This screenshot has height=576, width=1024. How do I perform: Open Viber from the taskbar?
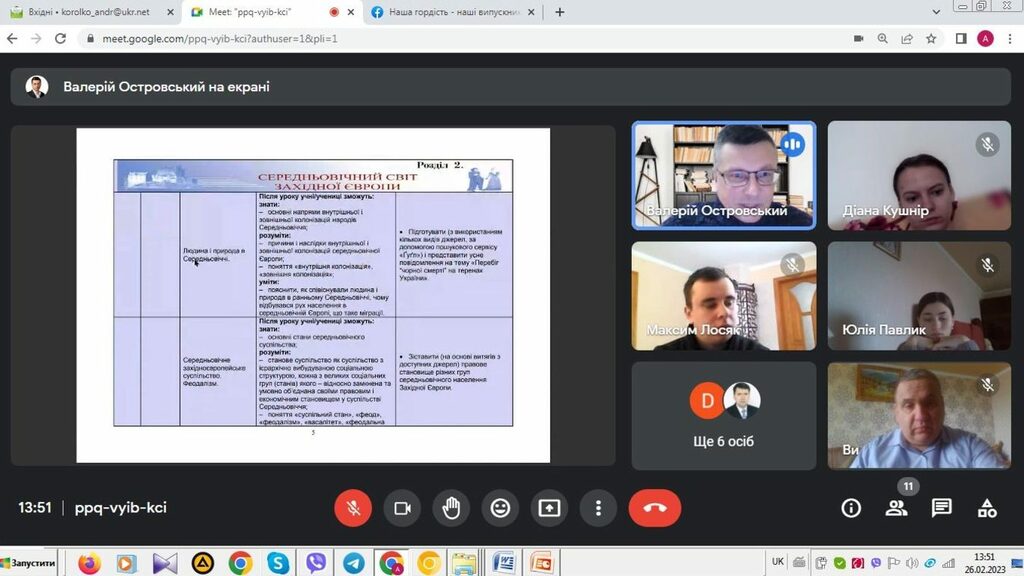click(x=316, y=563)
